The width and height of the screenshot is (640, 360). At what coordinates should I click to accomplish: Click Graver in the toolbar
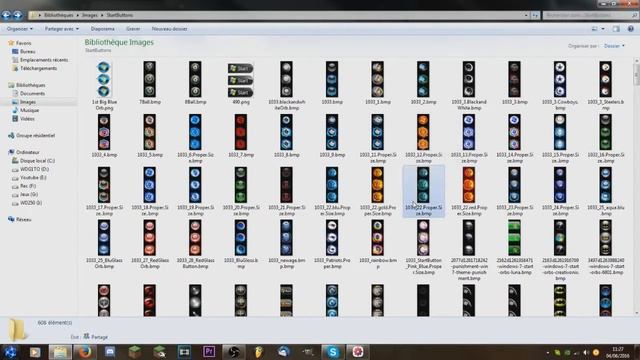(133, 29)
